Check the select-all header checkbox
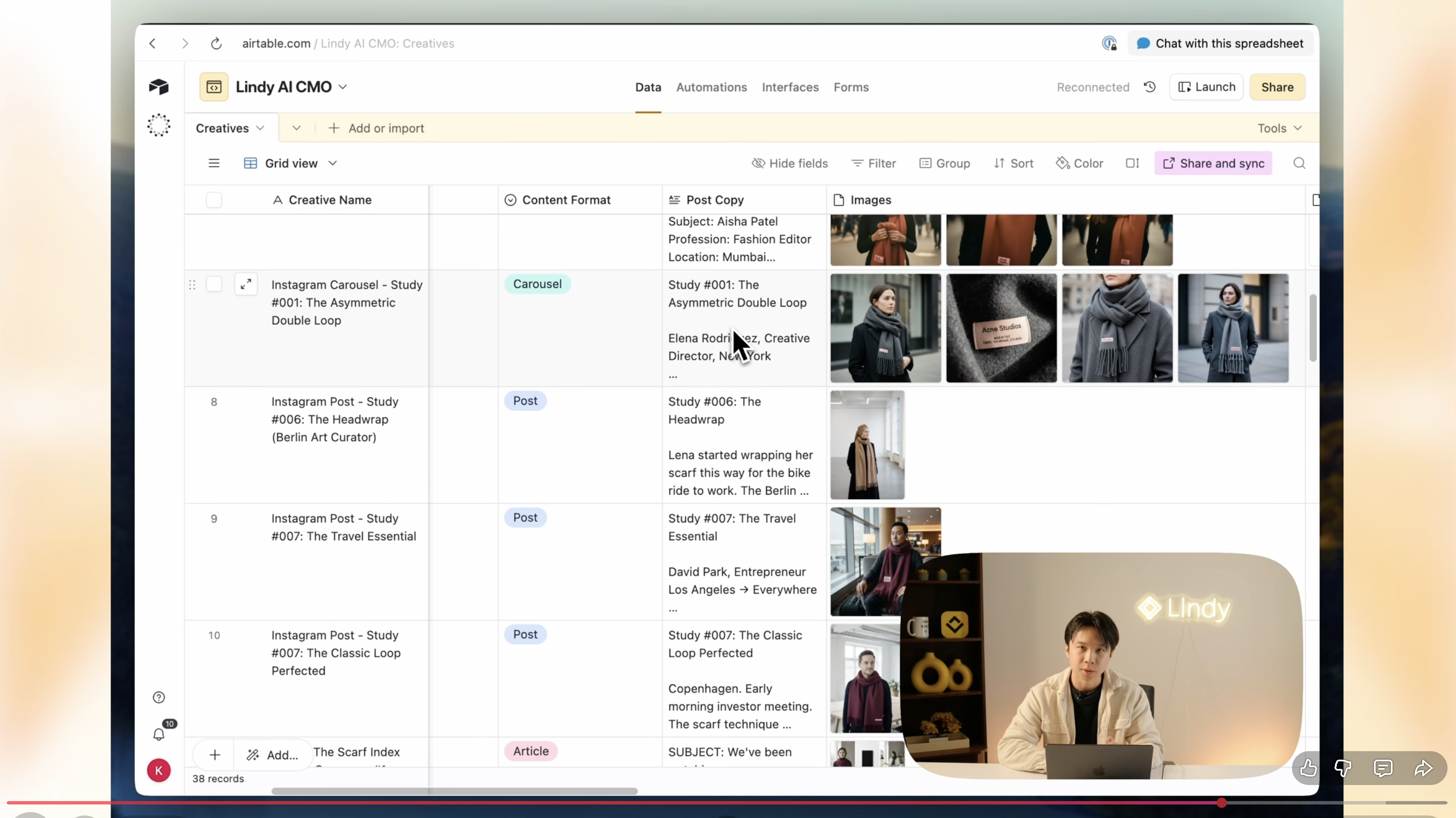The image size is (1456, 818). pyautogui.click(x=213, y=200)
